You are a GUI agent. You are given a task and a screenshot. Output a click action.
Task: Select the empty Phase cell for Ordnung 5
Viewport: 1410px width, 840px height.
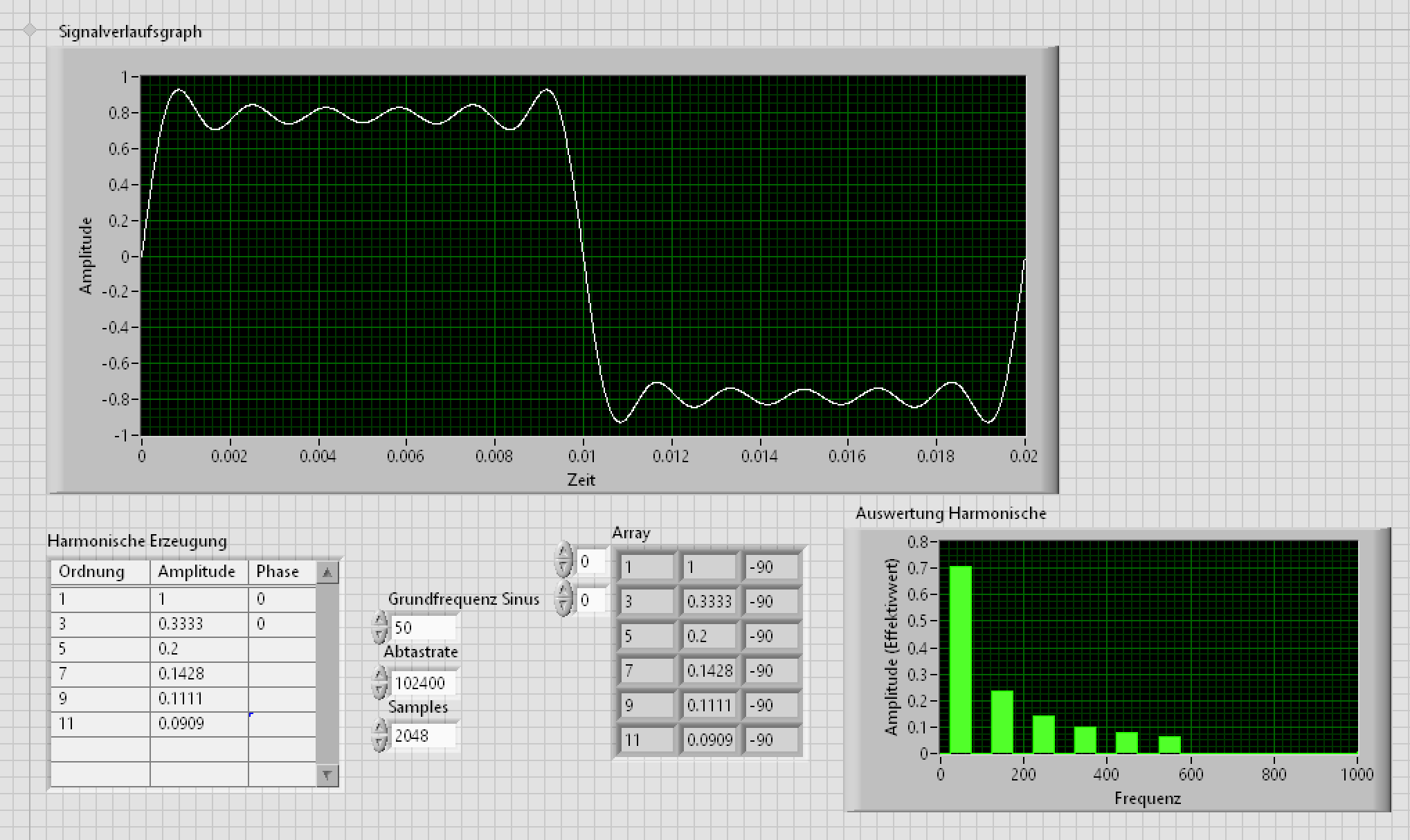(x=282, y=649)
